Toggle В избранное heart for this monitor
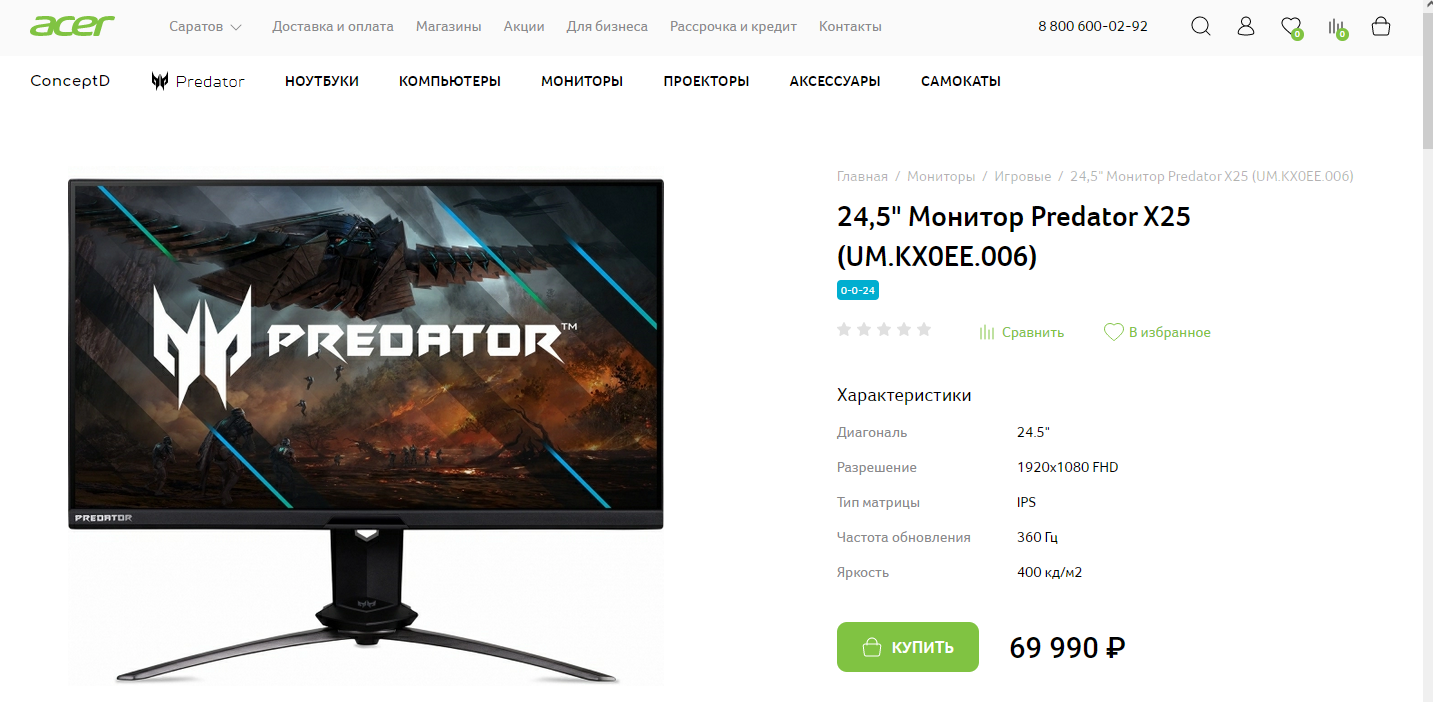The width and height of the screenshot is (1433, 702). 1157,332
